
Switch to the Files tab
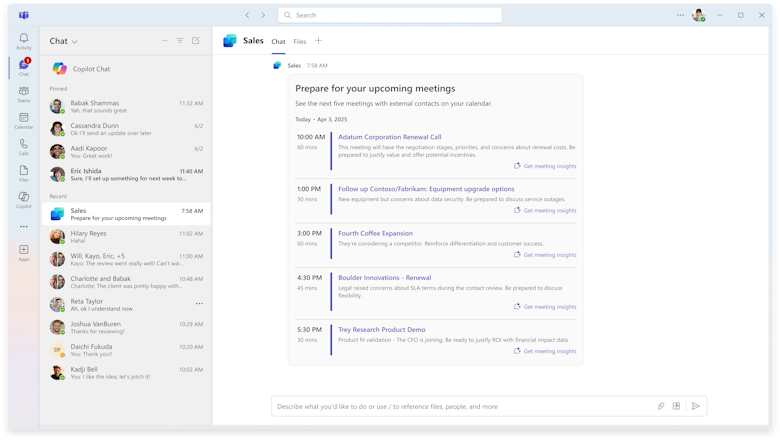(x=300, y=42)
